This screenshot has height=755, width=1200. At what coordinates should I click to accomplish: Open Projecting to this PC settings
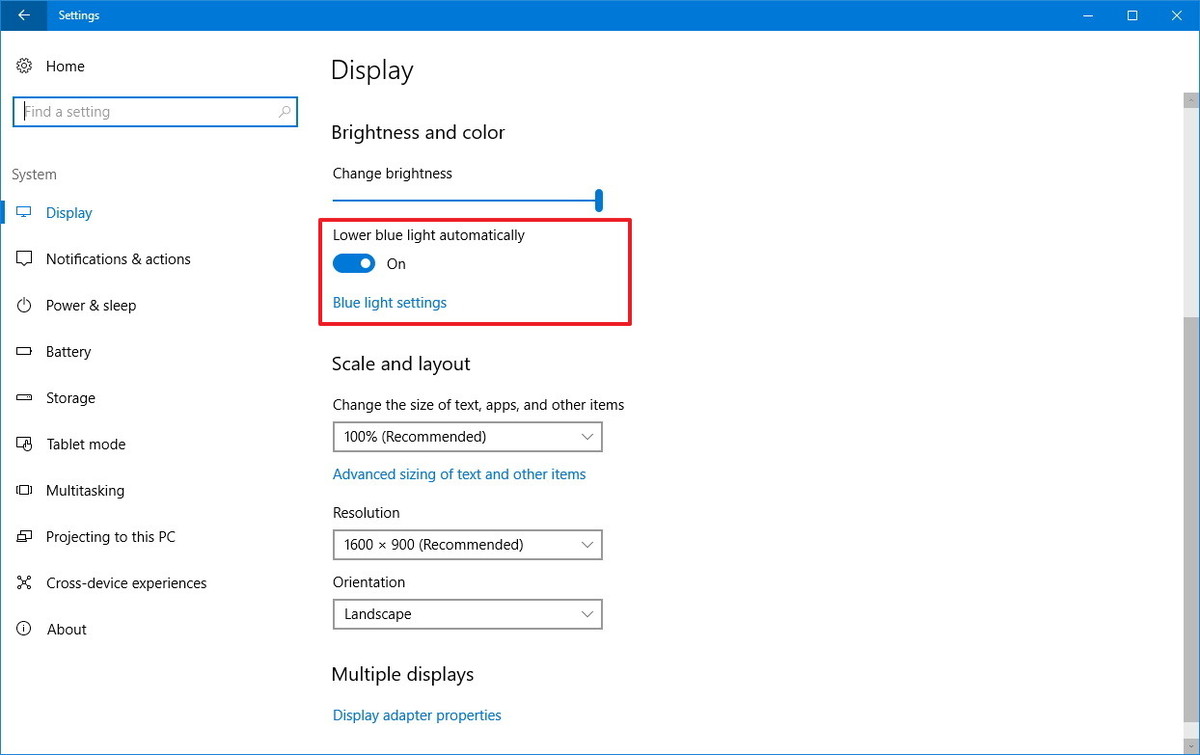click(x=24, y=536)
